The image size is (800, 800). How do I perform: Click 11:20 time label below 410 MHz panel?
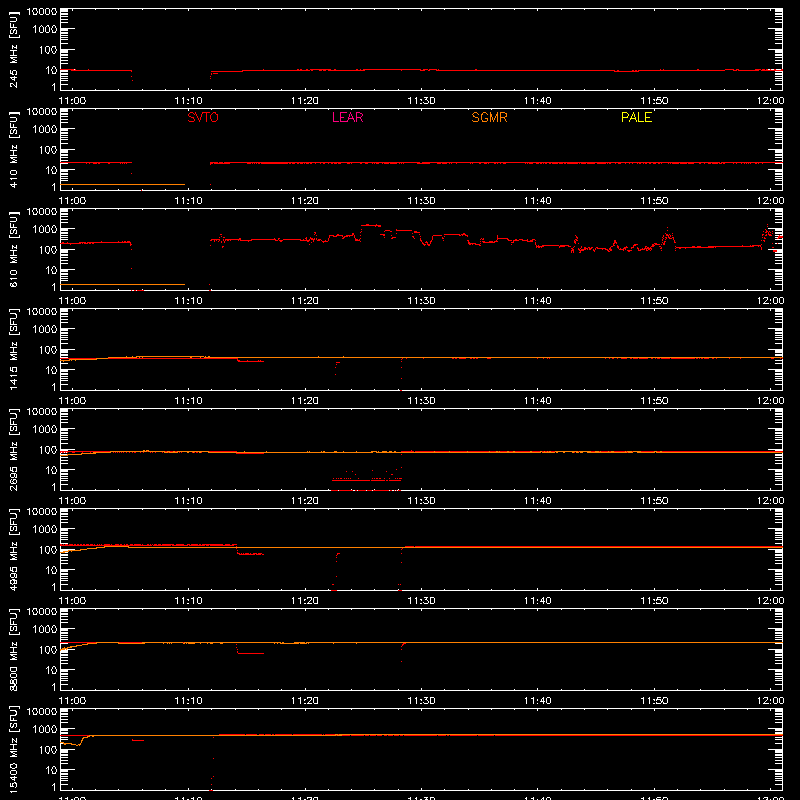305,201
